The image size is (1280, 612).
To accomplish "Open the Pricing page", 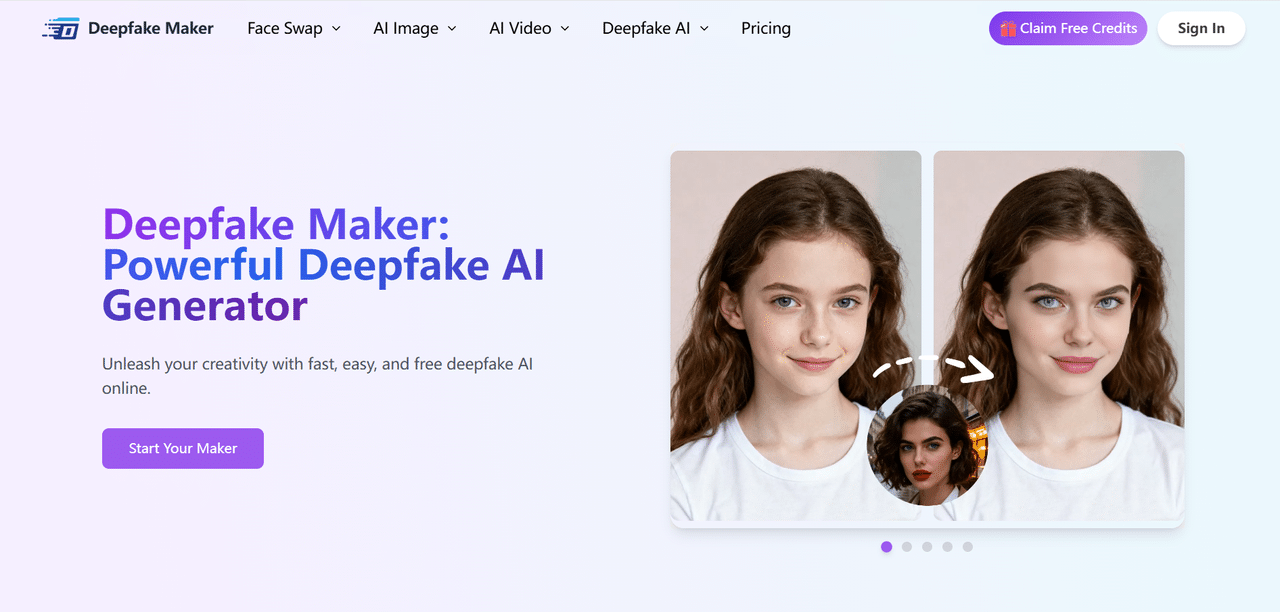I will [x=765, y=28].
